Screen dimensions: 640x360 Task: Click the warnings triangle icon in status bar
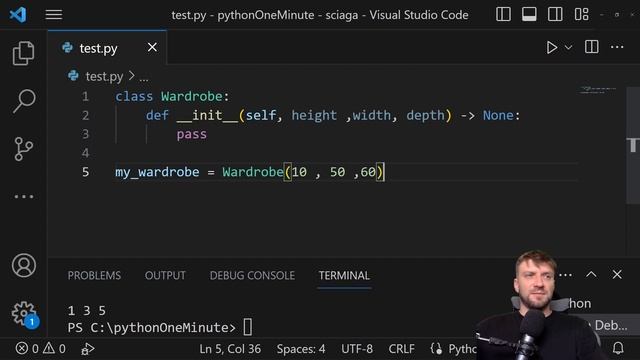pyautogui.click(x=49, y=348)
